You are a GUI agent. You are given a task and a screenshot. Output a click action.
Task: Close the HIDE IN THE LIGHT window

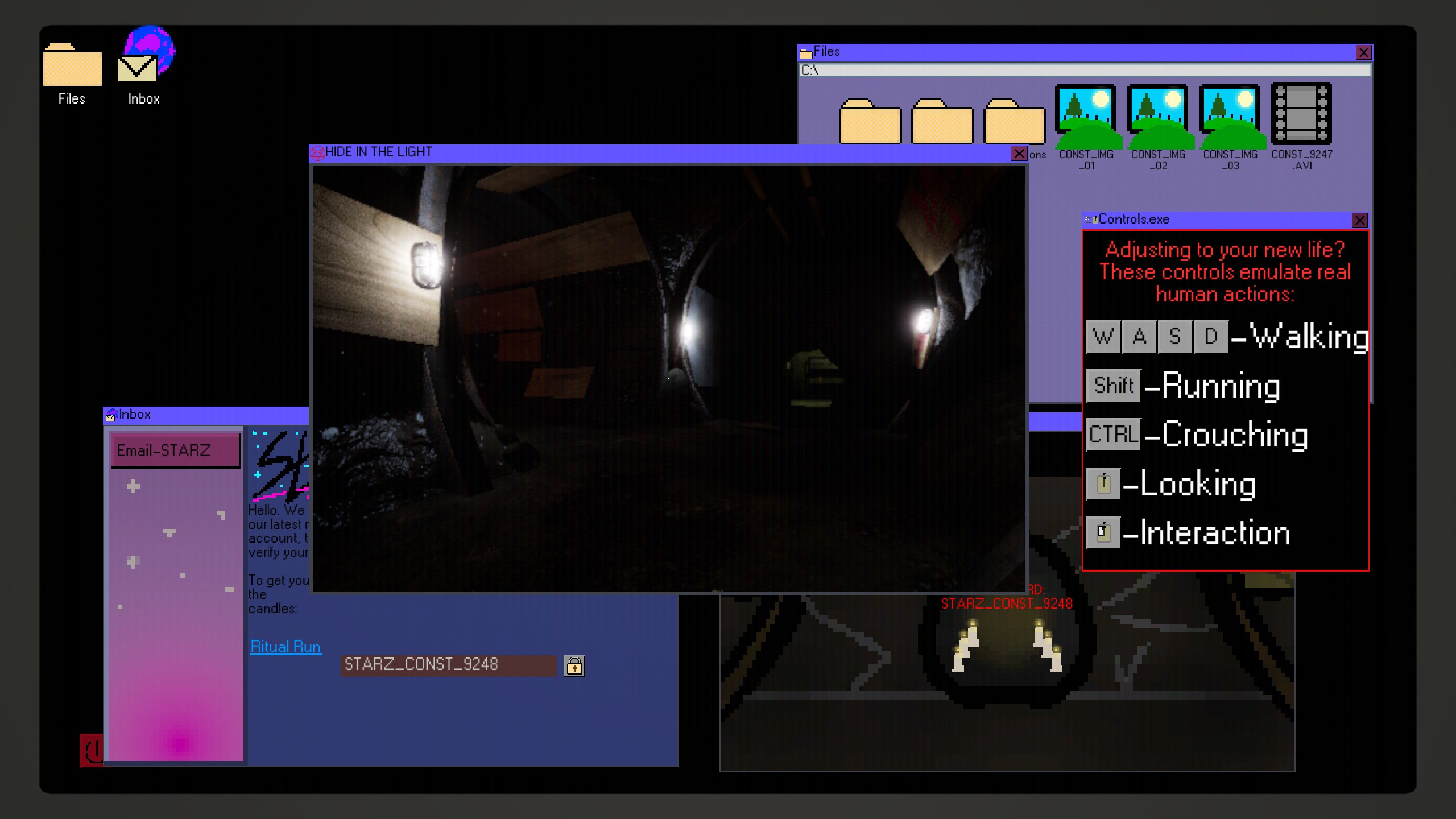coord(1019,154)
